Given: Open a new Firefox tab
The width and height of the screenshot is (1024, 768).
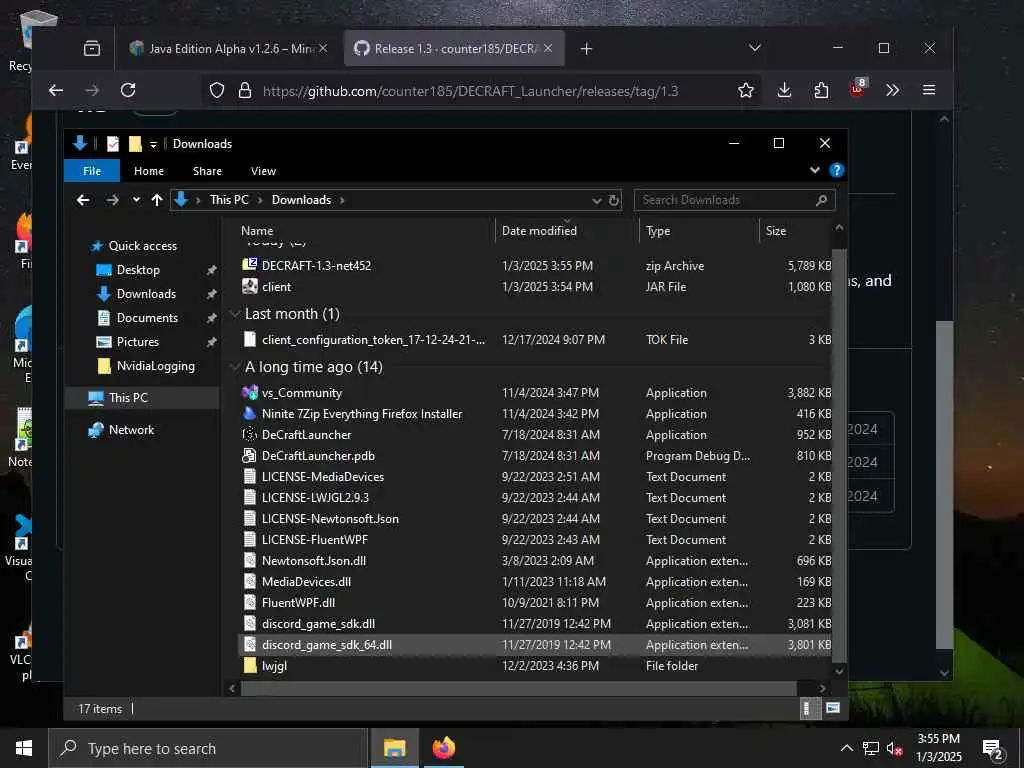Looking at the screenshot, I should [586, 48].
